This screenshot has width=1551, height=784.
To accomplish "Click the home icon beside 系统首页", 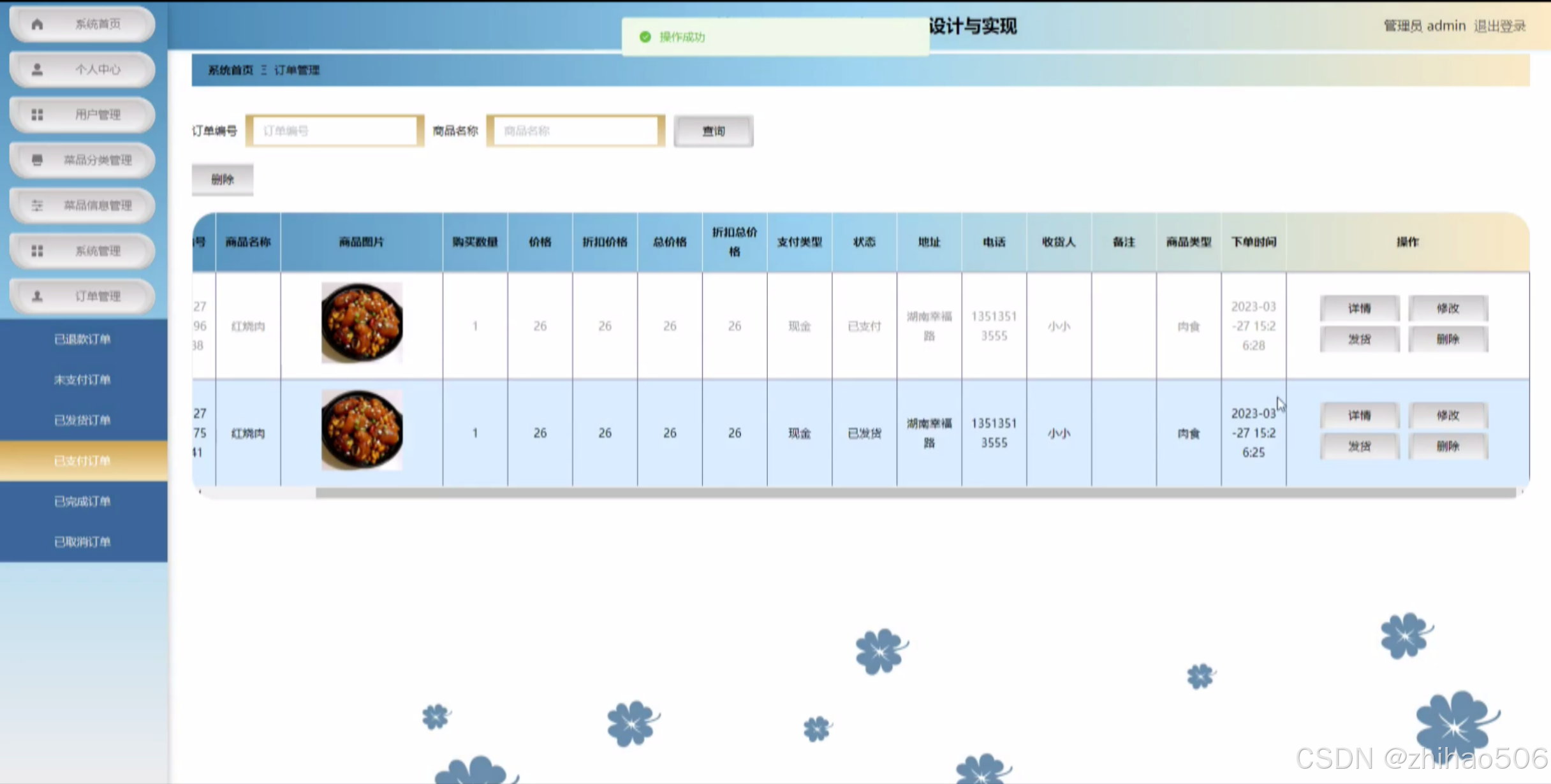I will pyautogui.click(x=37, y=24).
